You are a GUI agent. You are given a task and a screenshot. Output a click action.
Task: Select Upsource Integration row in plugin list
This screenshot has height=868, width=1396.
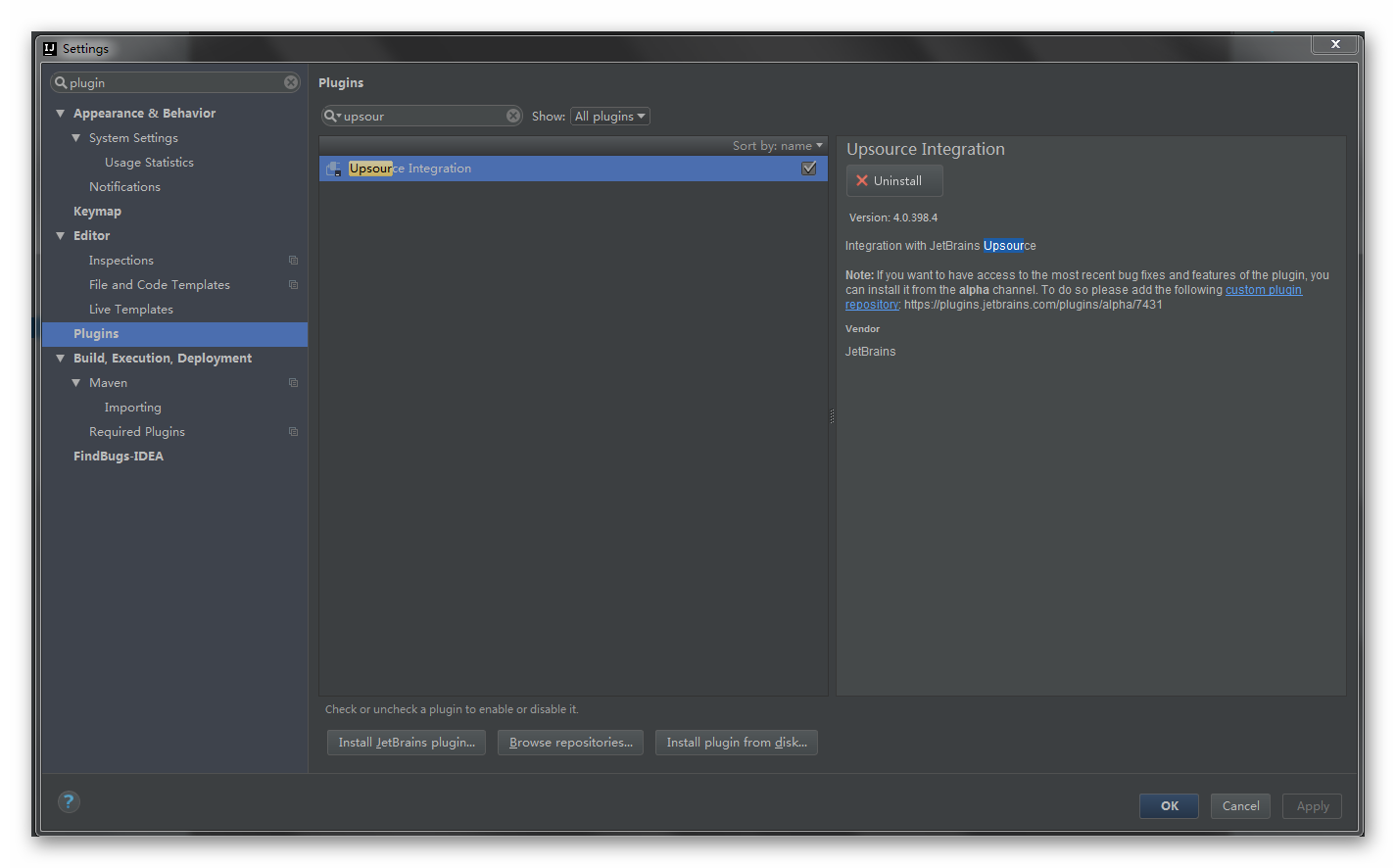coord(573,169)
